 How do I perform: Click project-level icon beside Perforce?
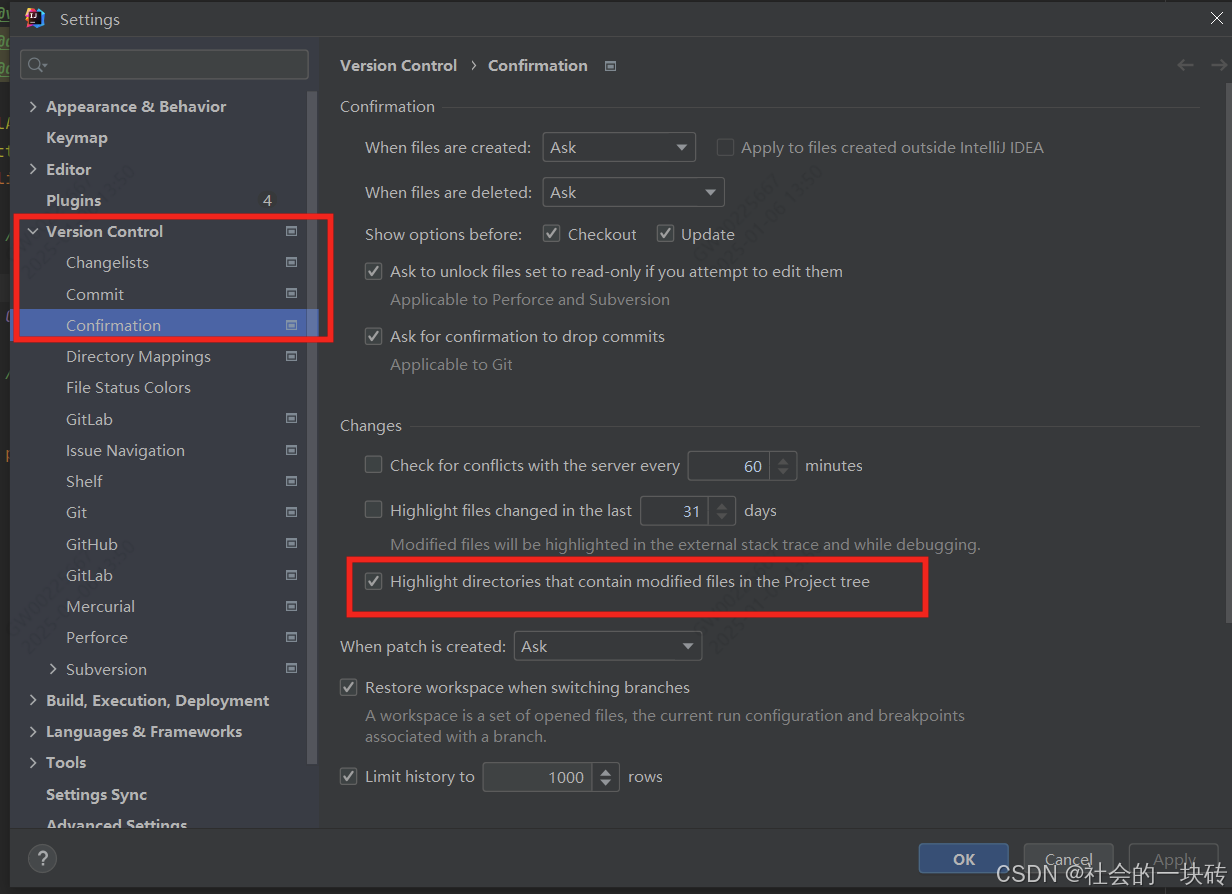click(292, 637)
